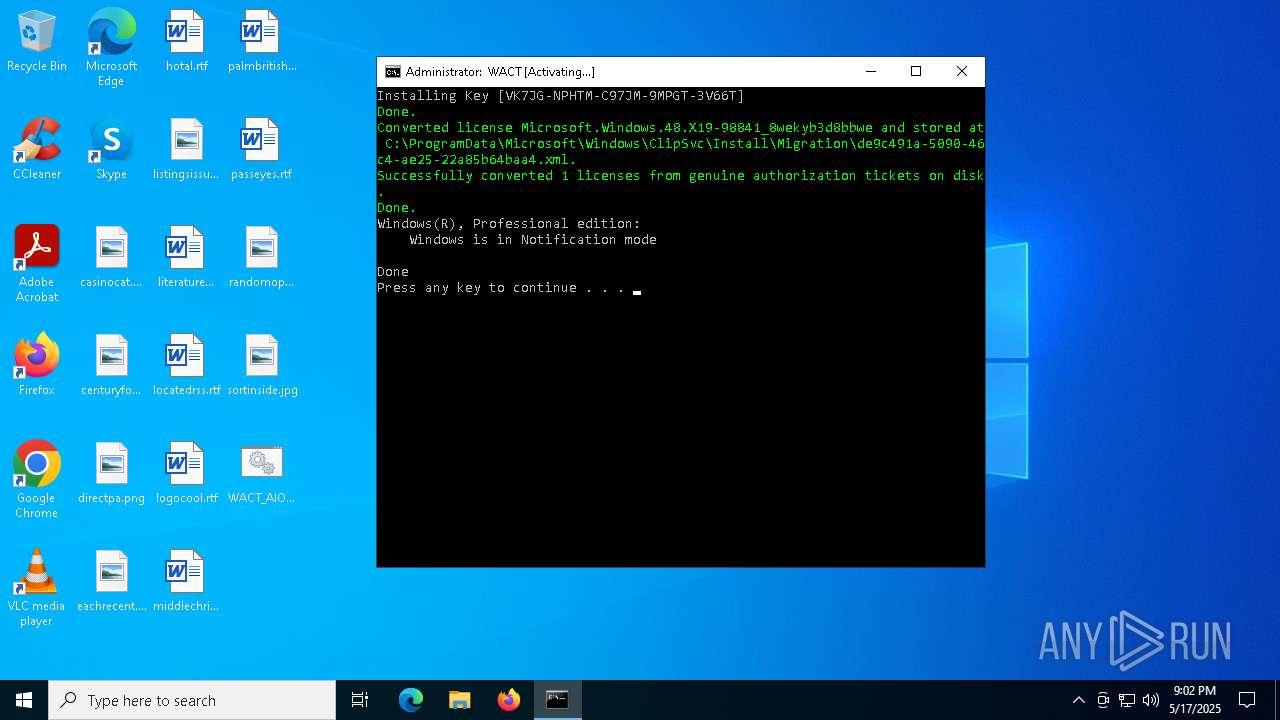Image resolution: width=1280 pixels, height=720 pixels.
Task: Open Task View on the taskbar
Action: click(x=360, y=700)
